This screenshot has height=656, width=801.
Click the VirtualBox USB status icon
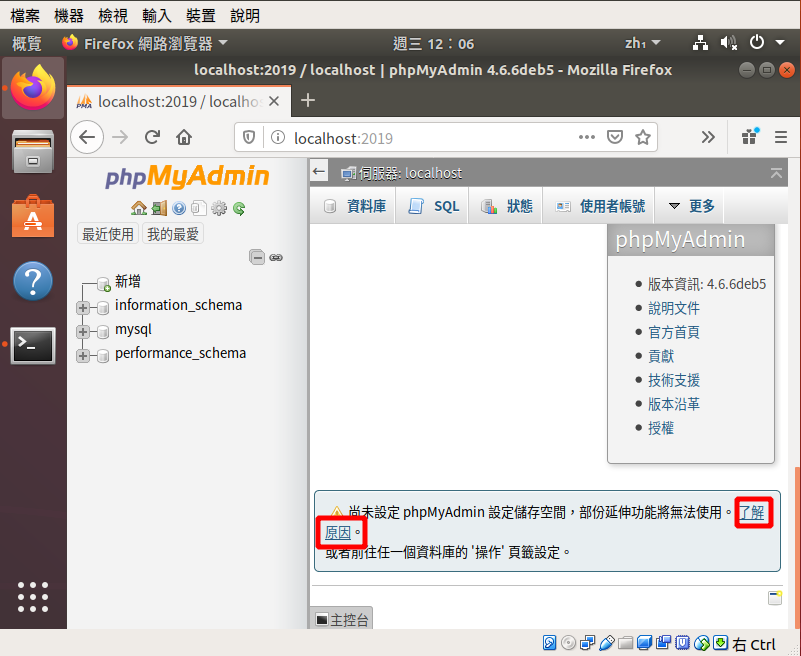coord(607,642)
